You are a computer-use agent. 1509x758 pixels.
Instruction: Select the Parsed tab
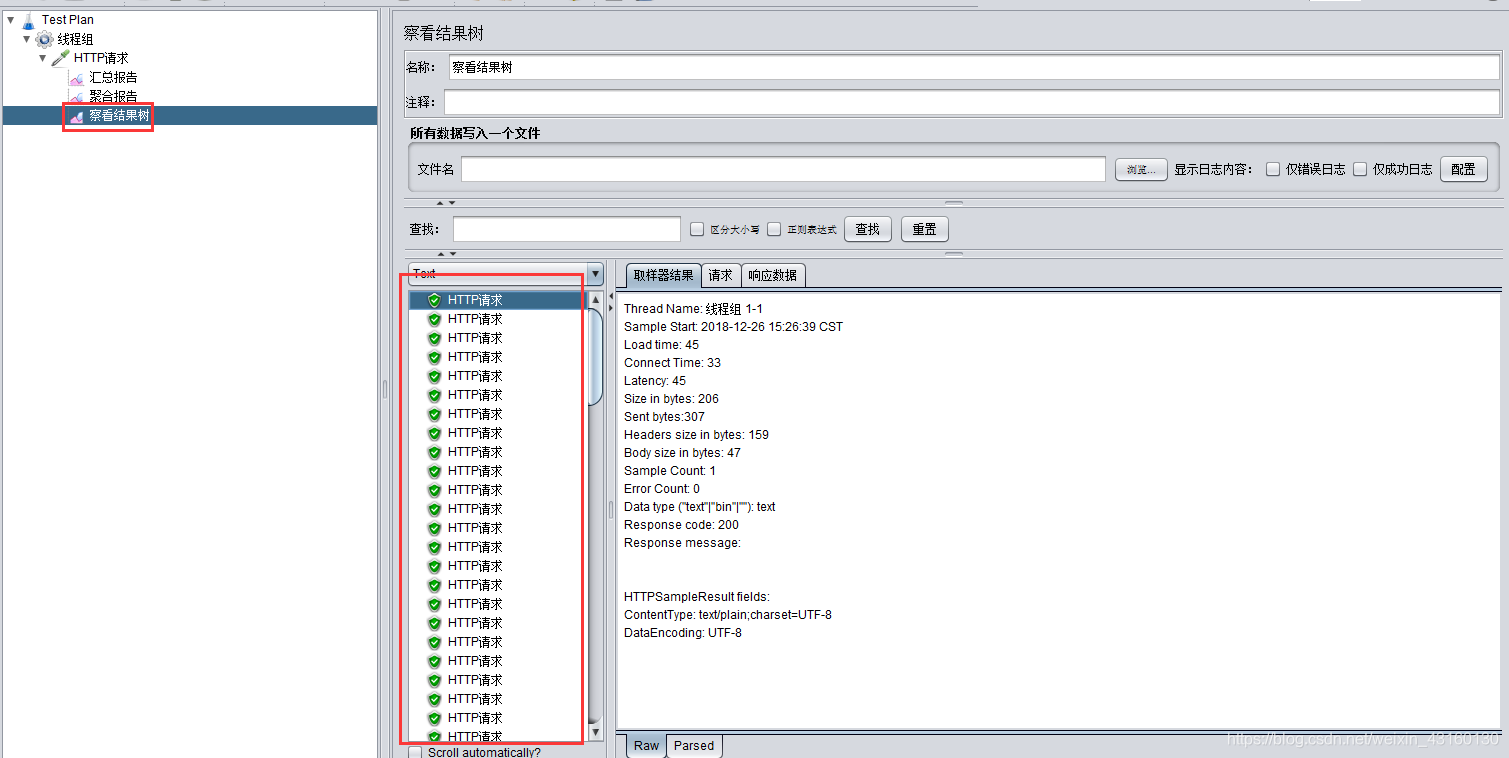[x=694, y=746]
